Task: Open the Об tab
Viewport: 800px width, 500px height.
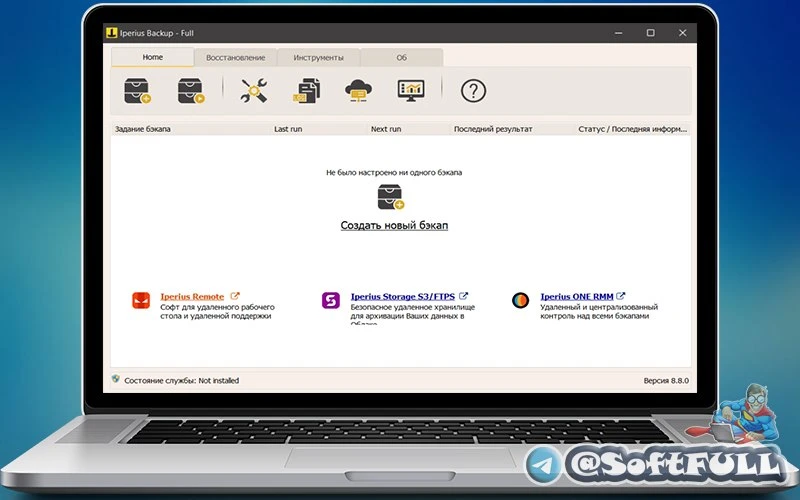Action: [x=402, y=58]
